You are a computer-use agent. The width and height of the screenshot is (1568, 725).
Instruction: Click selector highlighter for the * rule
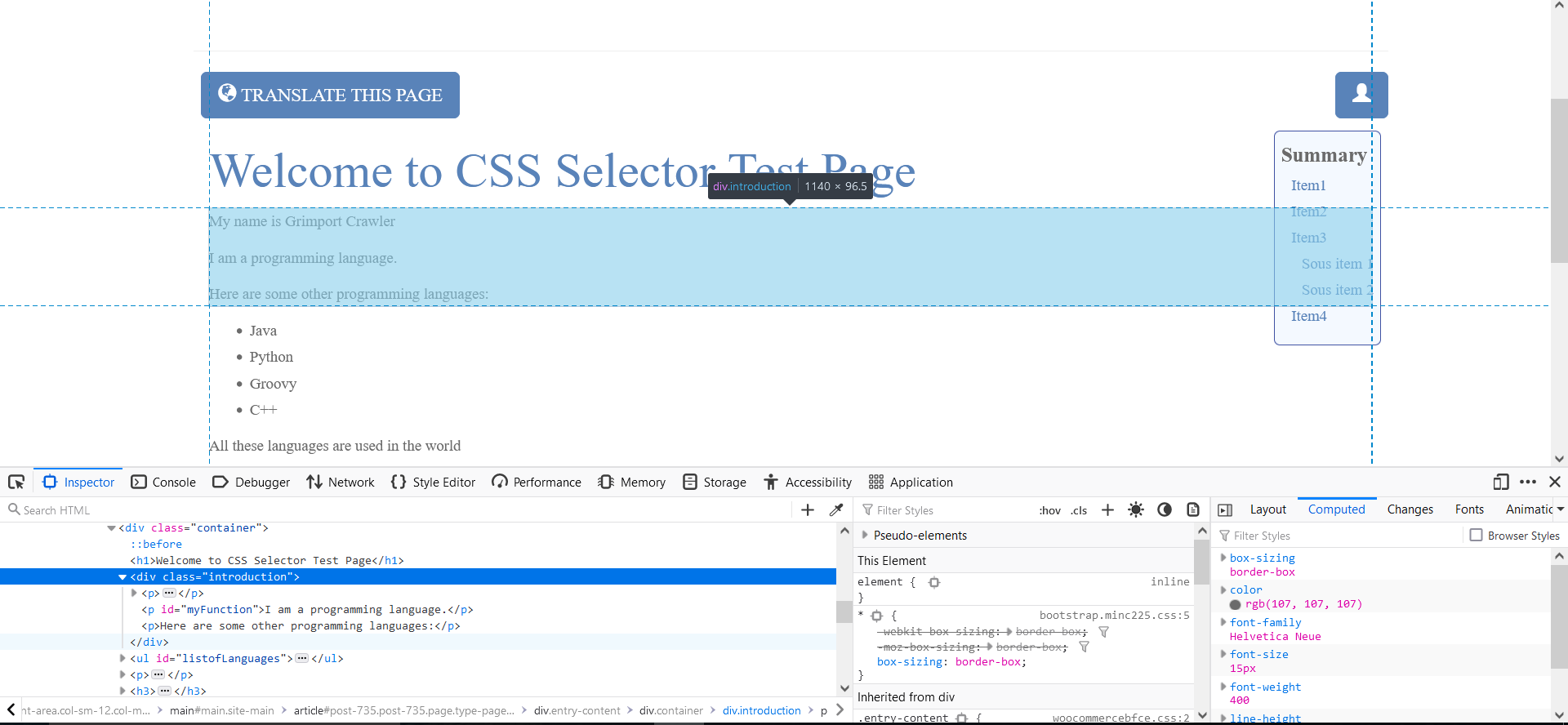877,616
